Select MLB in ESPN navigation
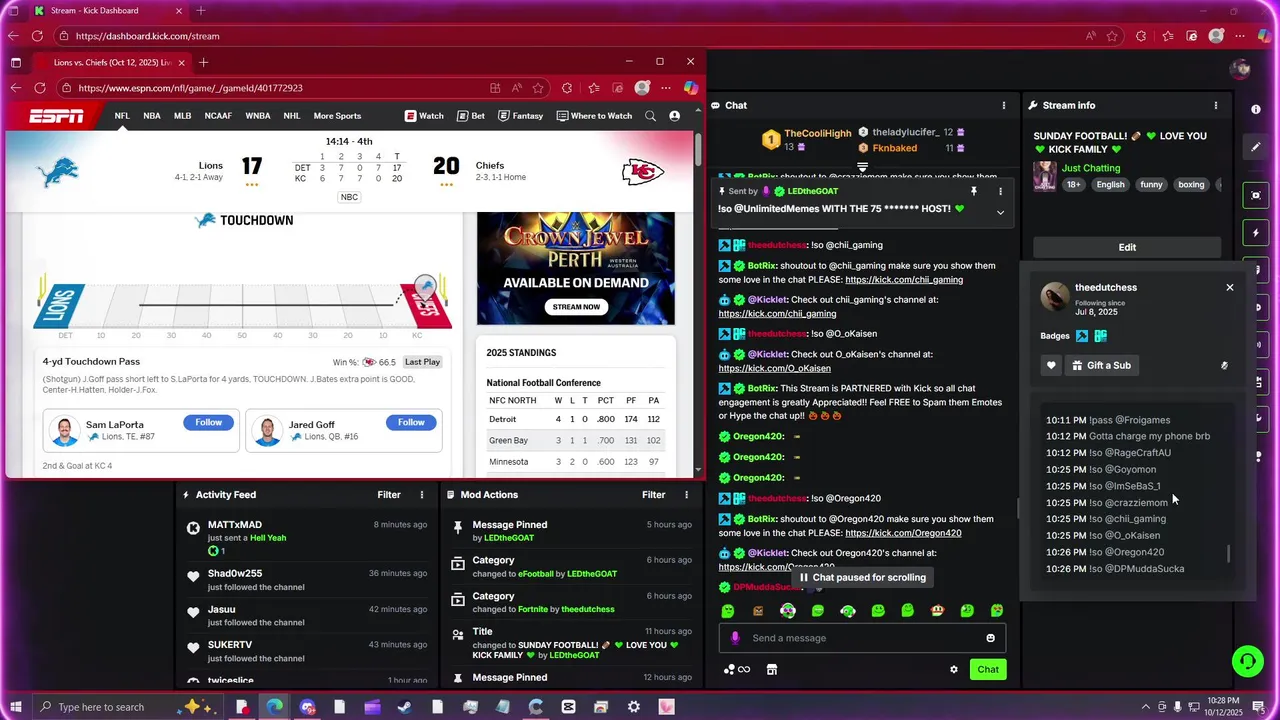Image resolution: width=1280 pixels, height=720 pixels. tap(182, 116)
